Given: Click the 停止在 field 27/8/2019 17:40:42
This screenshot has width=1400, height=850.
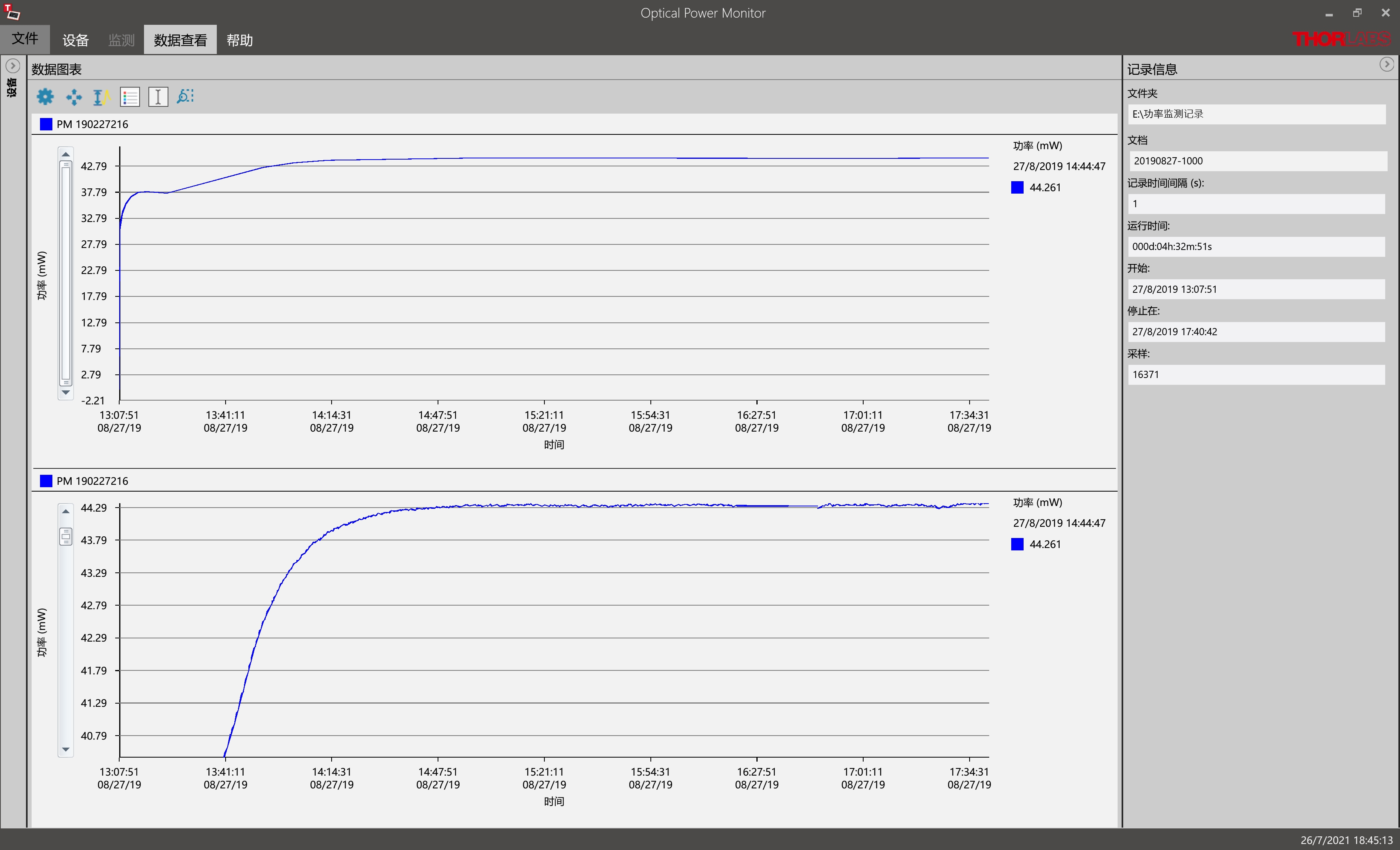Looking at the screenshot, I should click(x=1256, y=332).
